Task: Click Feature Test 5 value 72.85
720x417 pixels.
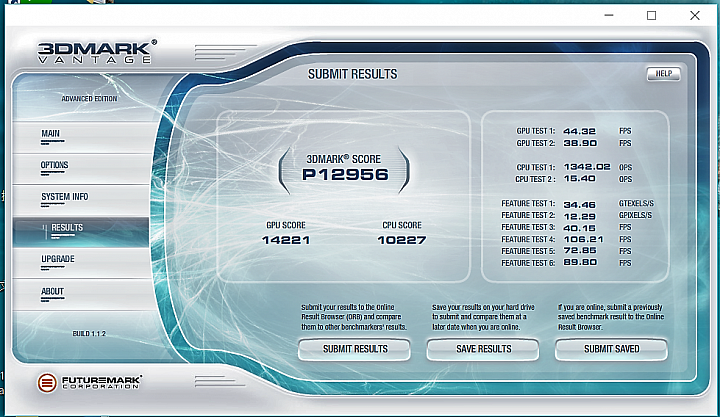Action: pos(580,251)
